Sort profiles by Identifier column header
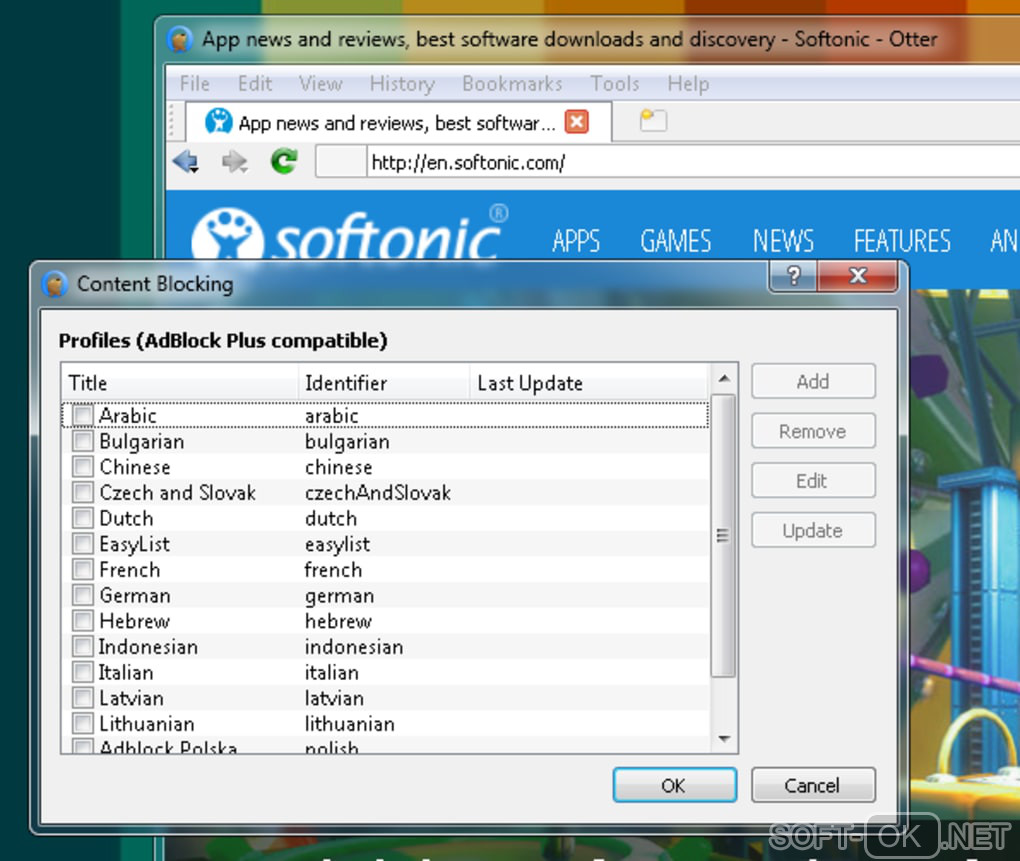Viewport: 1020px width, 861px height. [x=384, y=382]
